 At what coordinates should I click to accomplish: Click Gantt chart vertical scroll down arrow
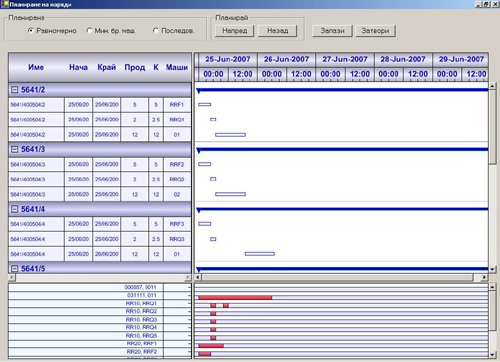coord(492,269)
